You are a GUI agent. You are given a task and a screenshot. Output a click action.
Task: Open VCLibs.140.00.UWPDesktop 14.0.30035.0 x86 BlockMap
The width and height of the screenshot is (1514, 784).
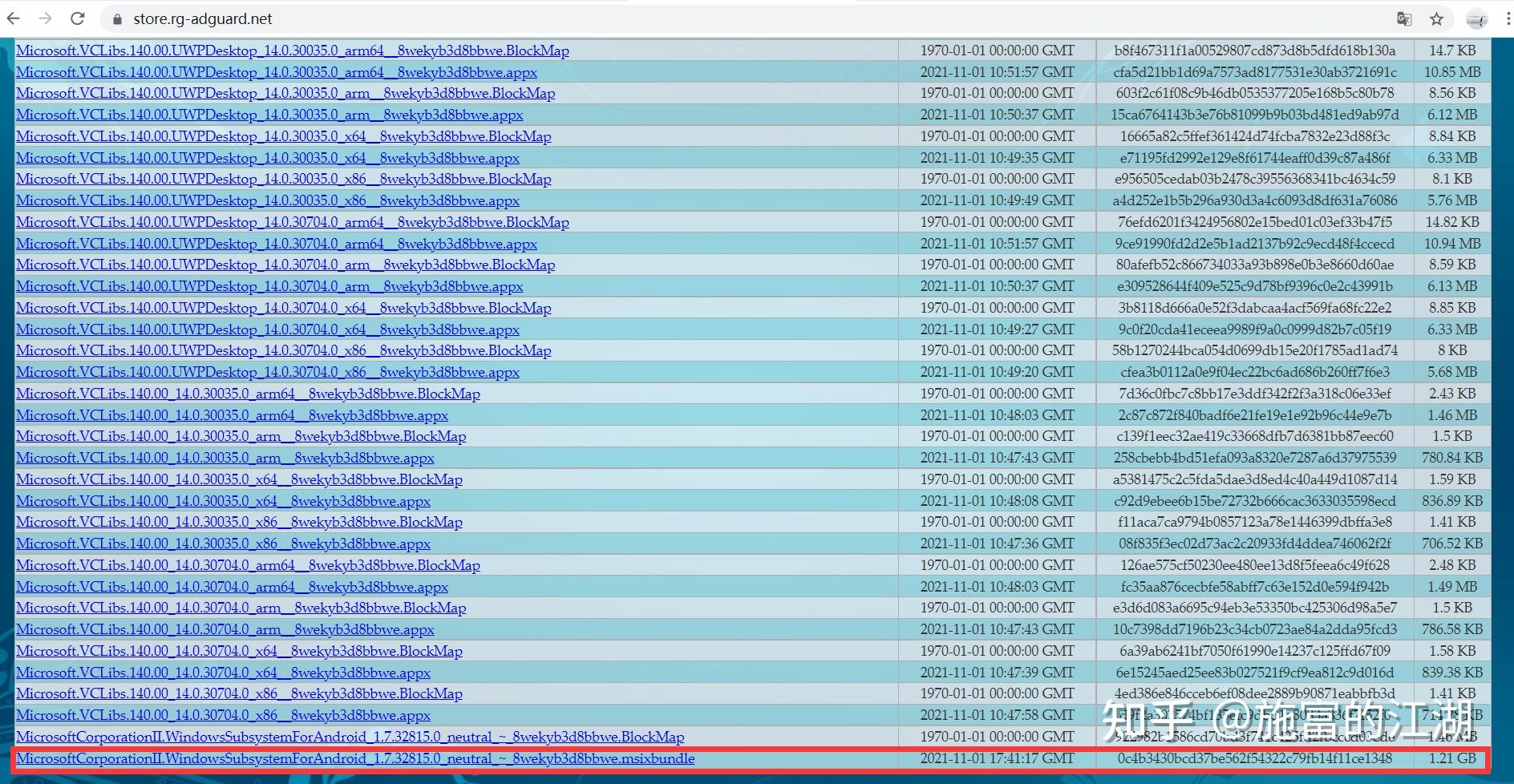click(284, 179)
